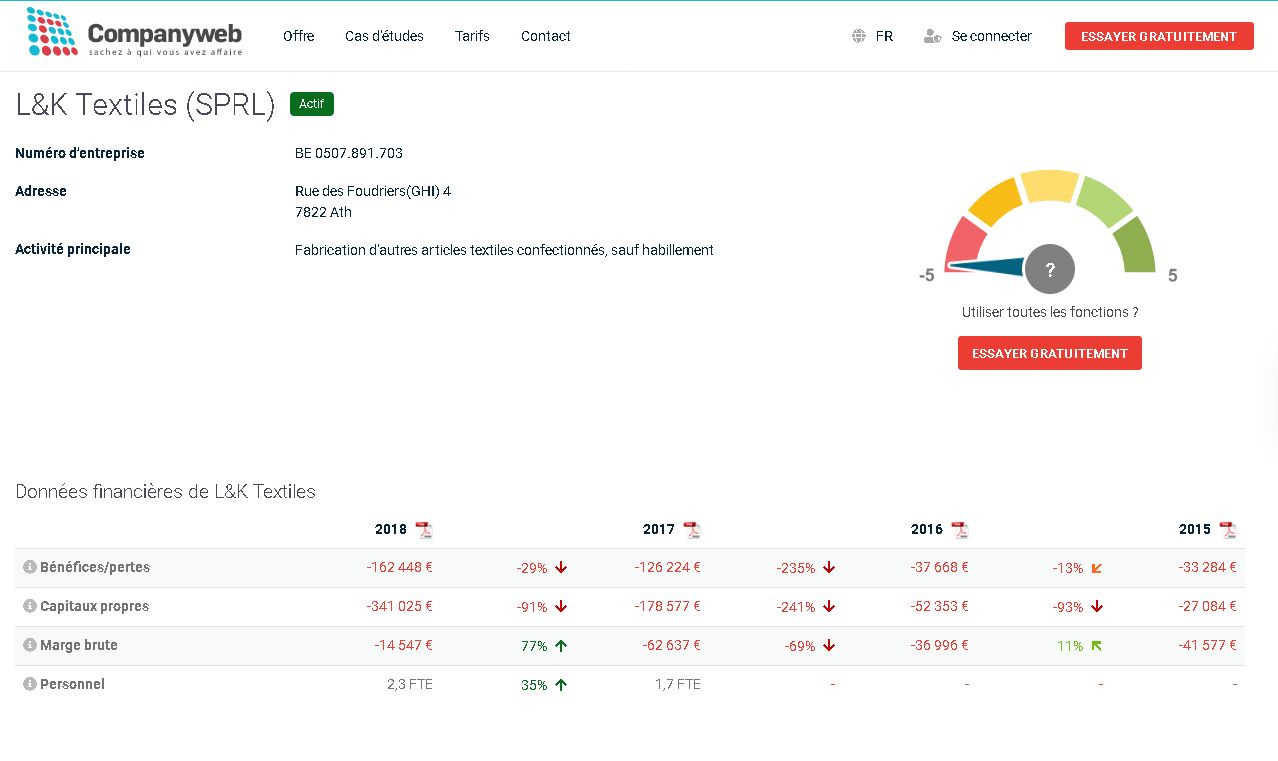
Task: Click the 1,7 FTE personnel value
Action: coord(678,684)
